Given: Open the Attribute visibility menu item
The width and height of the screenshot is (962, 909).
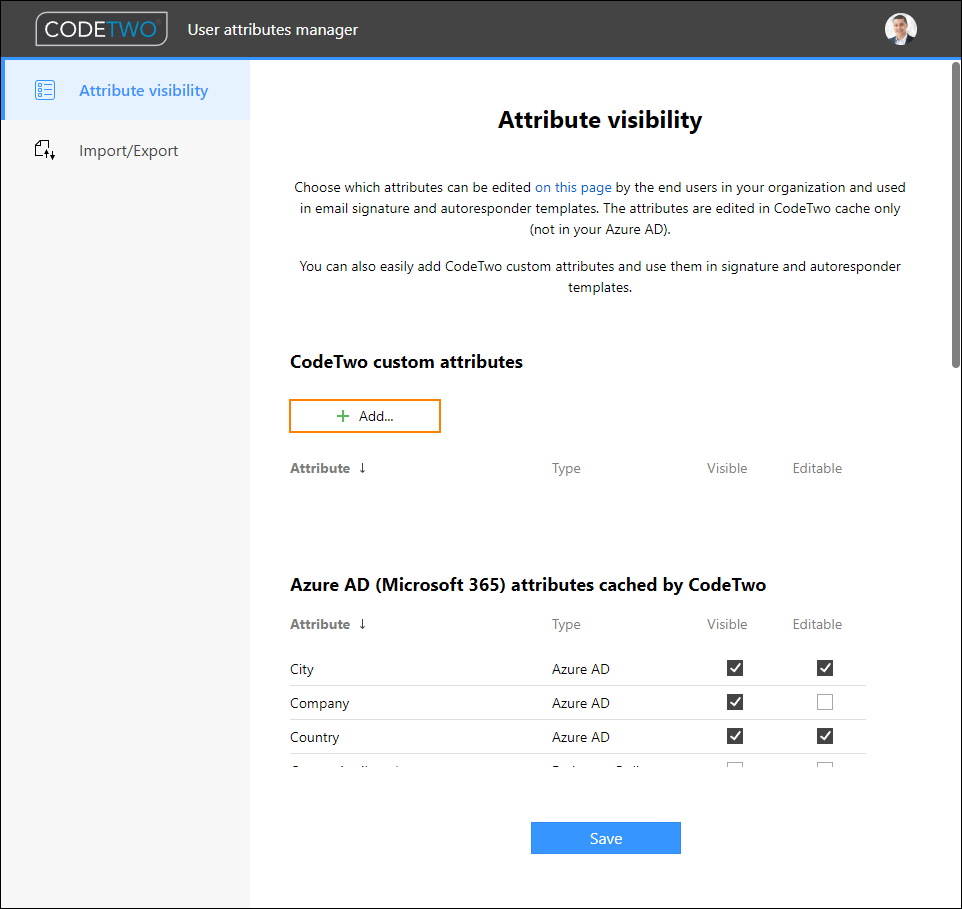Looking at the screenshot, I should coord(126,90).
